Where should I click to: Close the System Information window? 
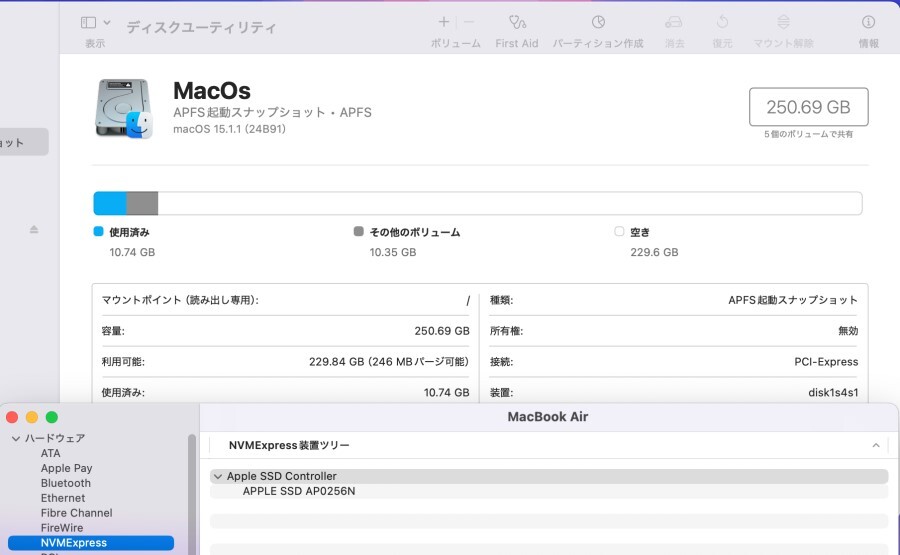click(12, 417)
